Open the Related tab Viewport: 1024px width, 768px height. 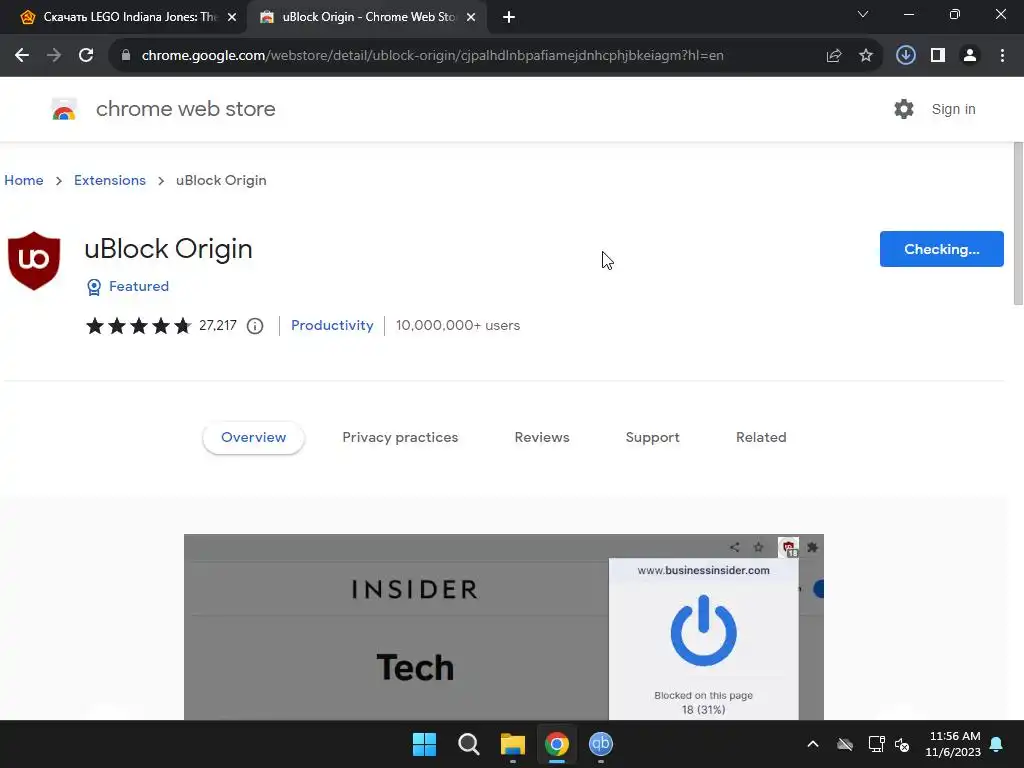tap(761, 438)
